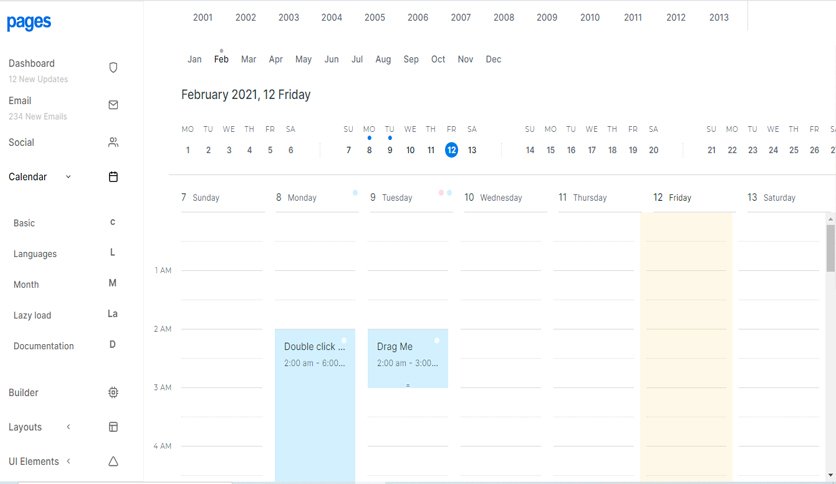Select the highlighted day 12

coord(451,150)
